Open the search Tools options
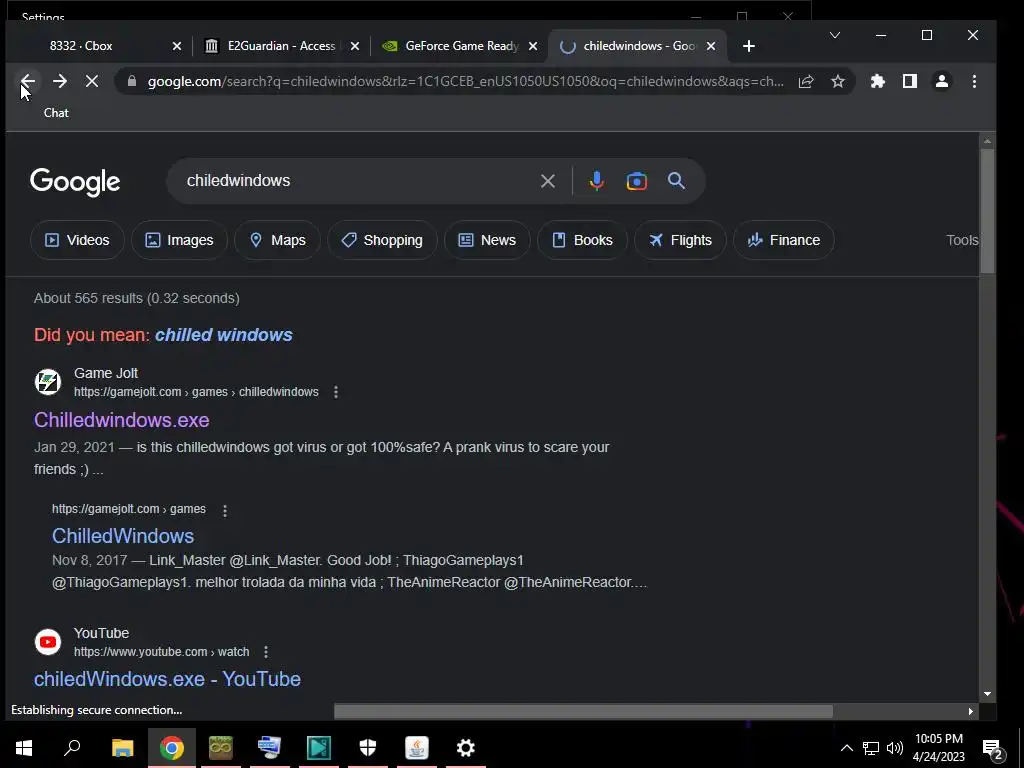 tap(962, 240)
